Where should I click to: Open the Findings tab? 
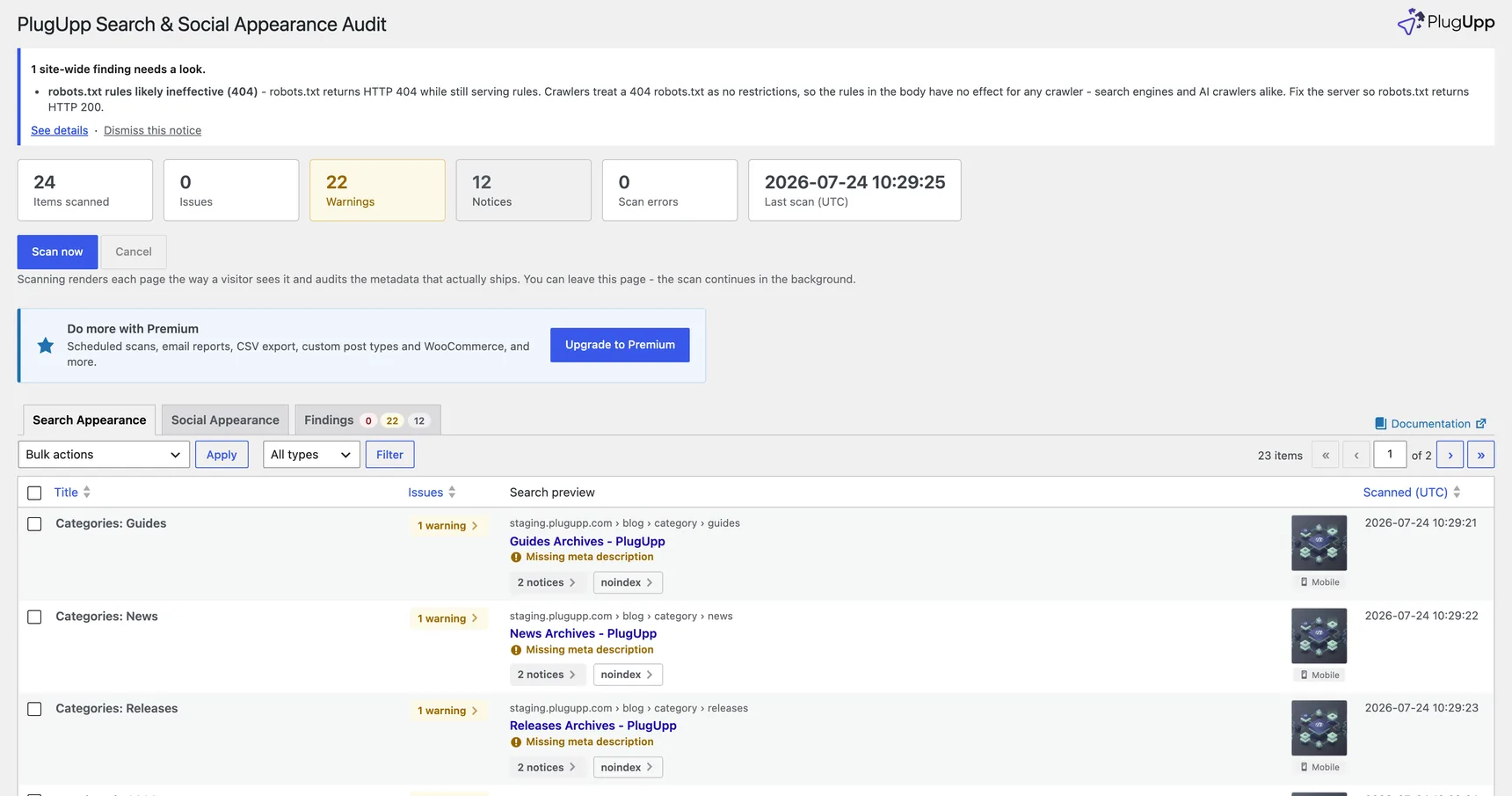[x=367, y=420]
